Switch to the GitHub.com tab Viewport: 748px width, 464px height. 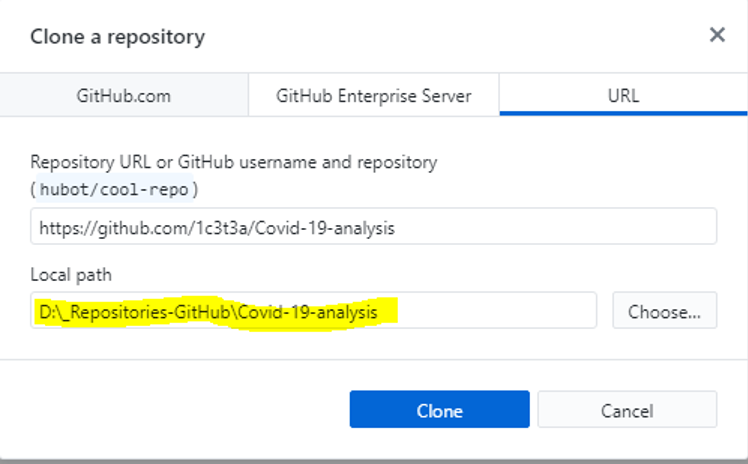tap(124, 97)
